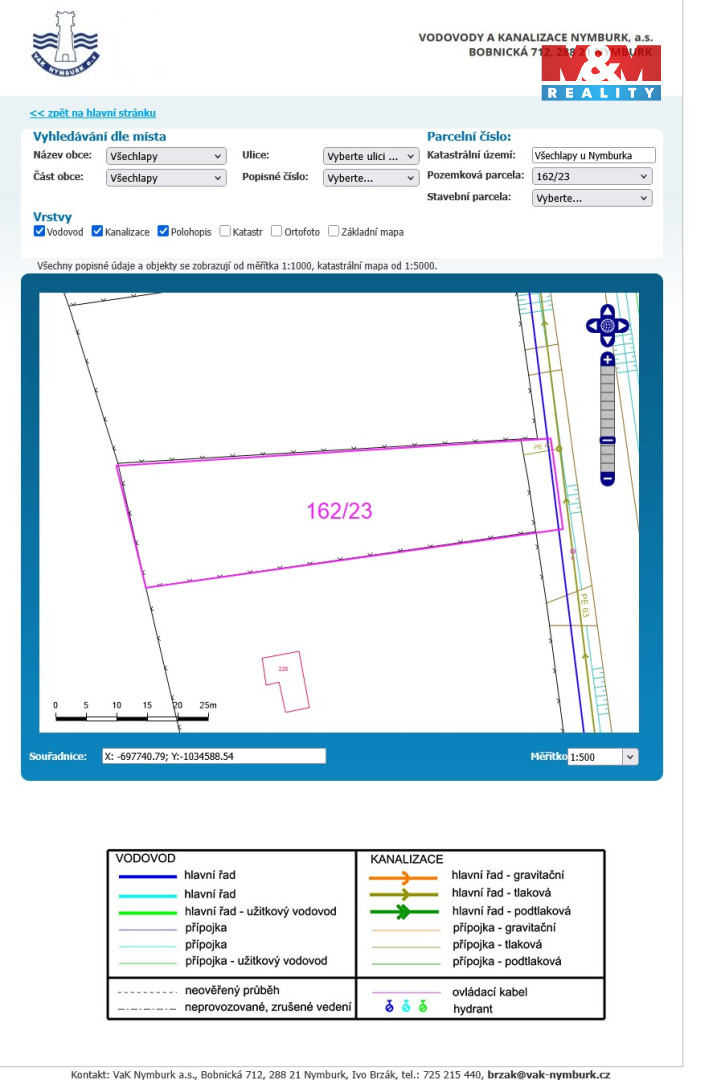Turn on the Katastr layer checkbox
The width and height of the screenshot is (725, 1080).
225,231
